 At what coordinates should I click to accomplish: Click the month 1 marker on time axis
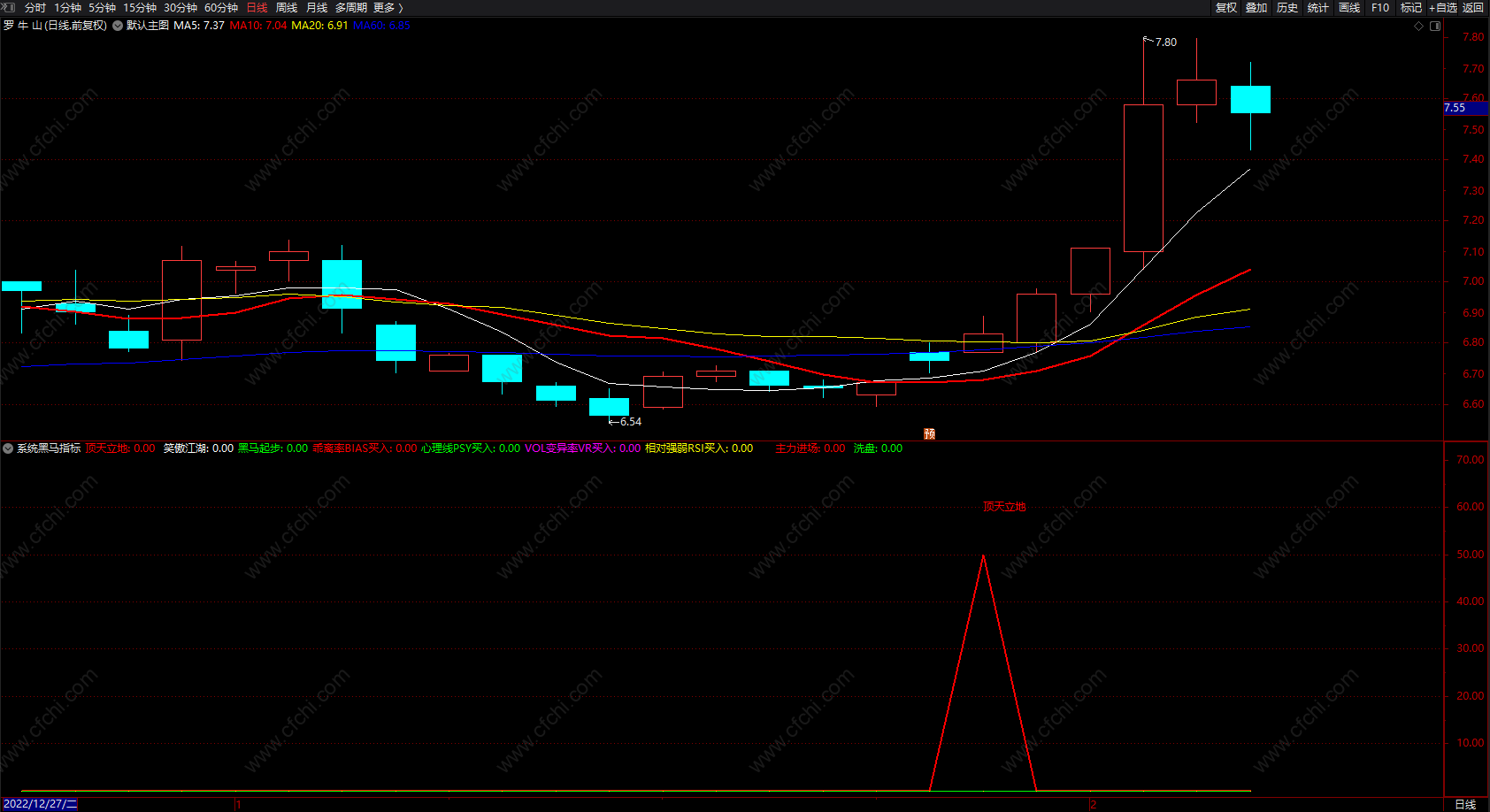(x=239, y=804)
